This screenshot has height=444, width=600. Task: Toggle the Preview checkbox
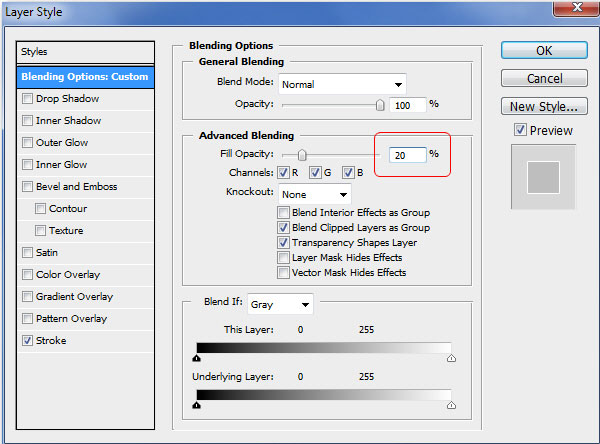click(x=520, y=130)
